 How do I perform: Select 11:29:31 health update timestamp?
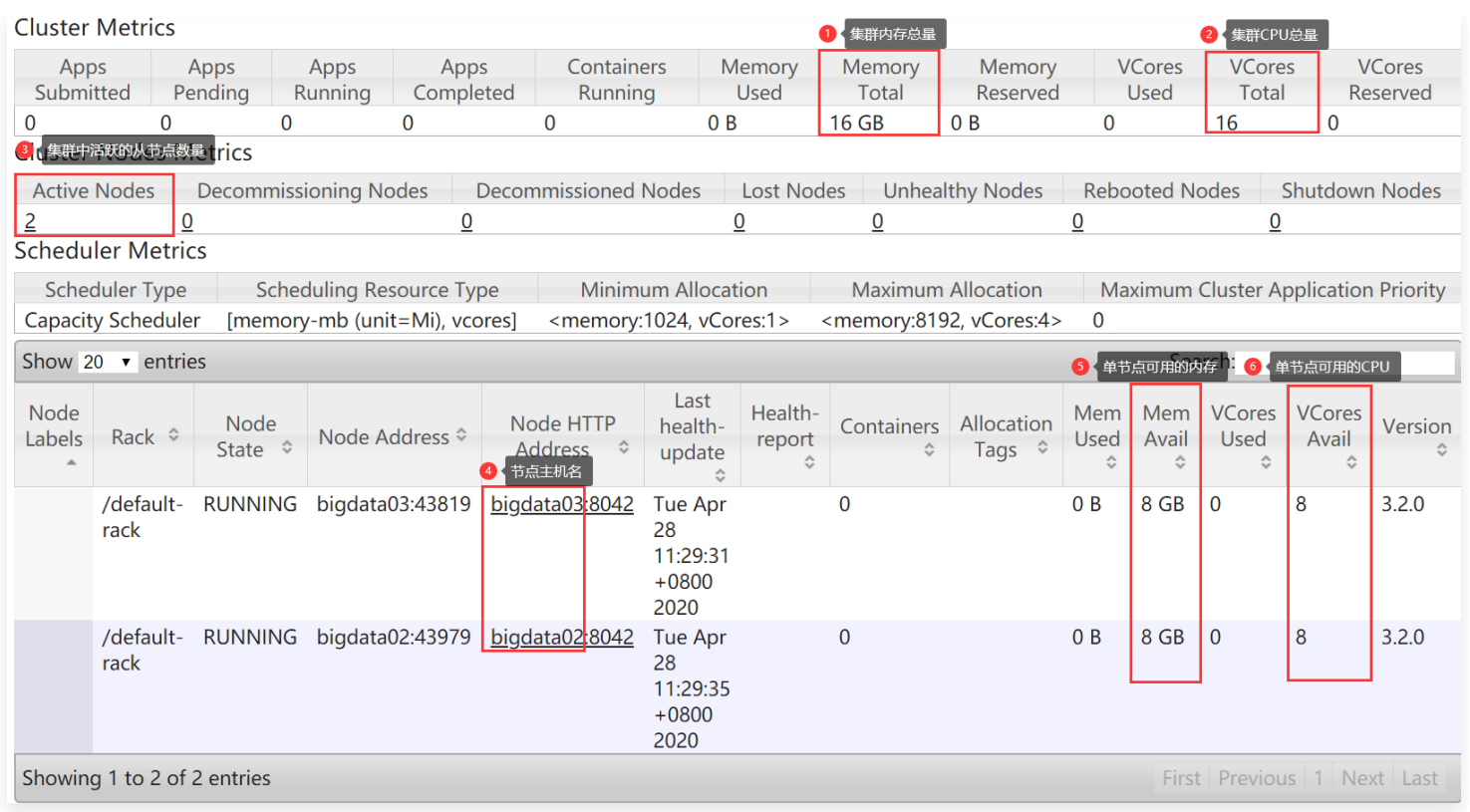point(692,556)
